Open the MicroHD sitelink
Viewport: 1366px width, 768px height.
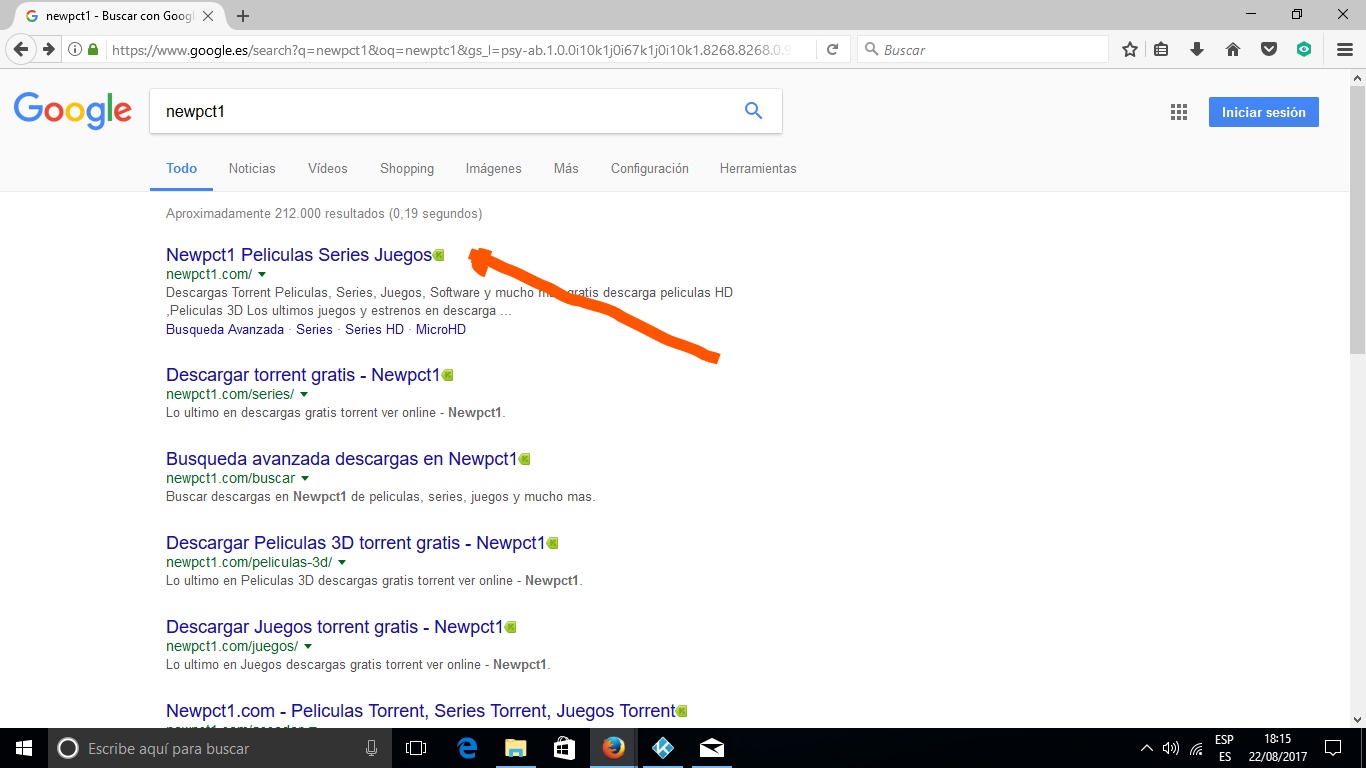[441, 329]
